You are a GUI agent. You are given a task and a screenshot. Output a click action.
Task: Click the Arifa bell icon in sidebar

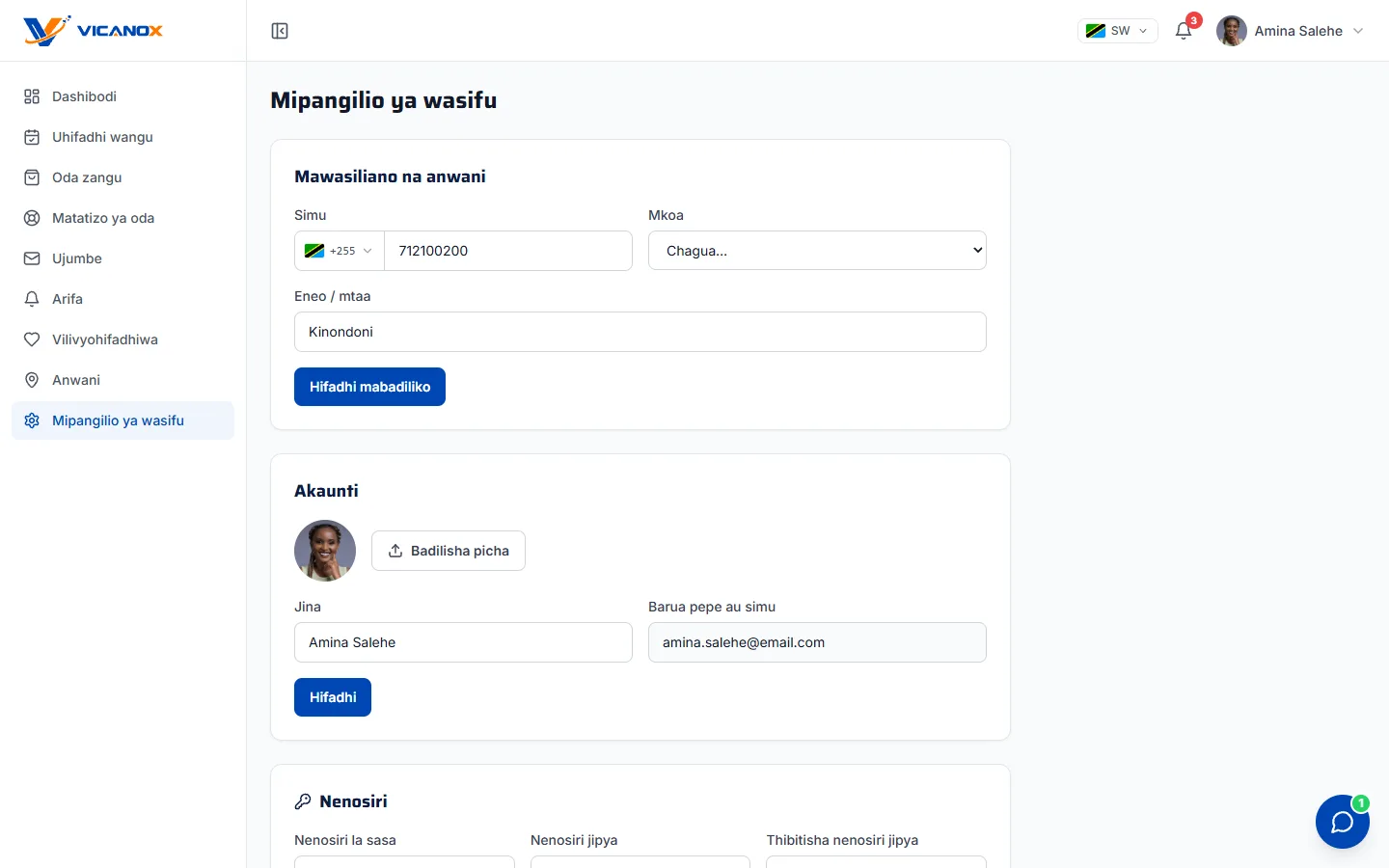click(32, 299)
